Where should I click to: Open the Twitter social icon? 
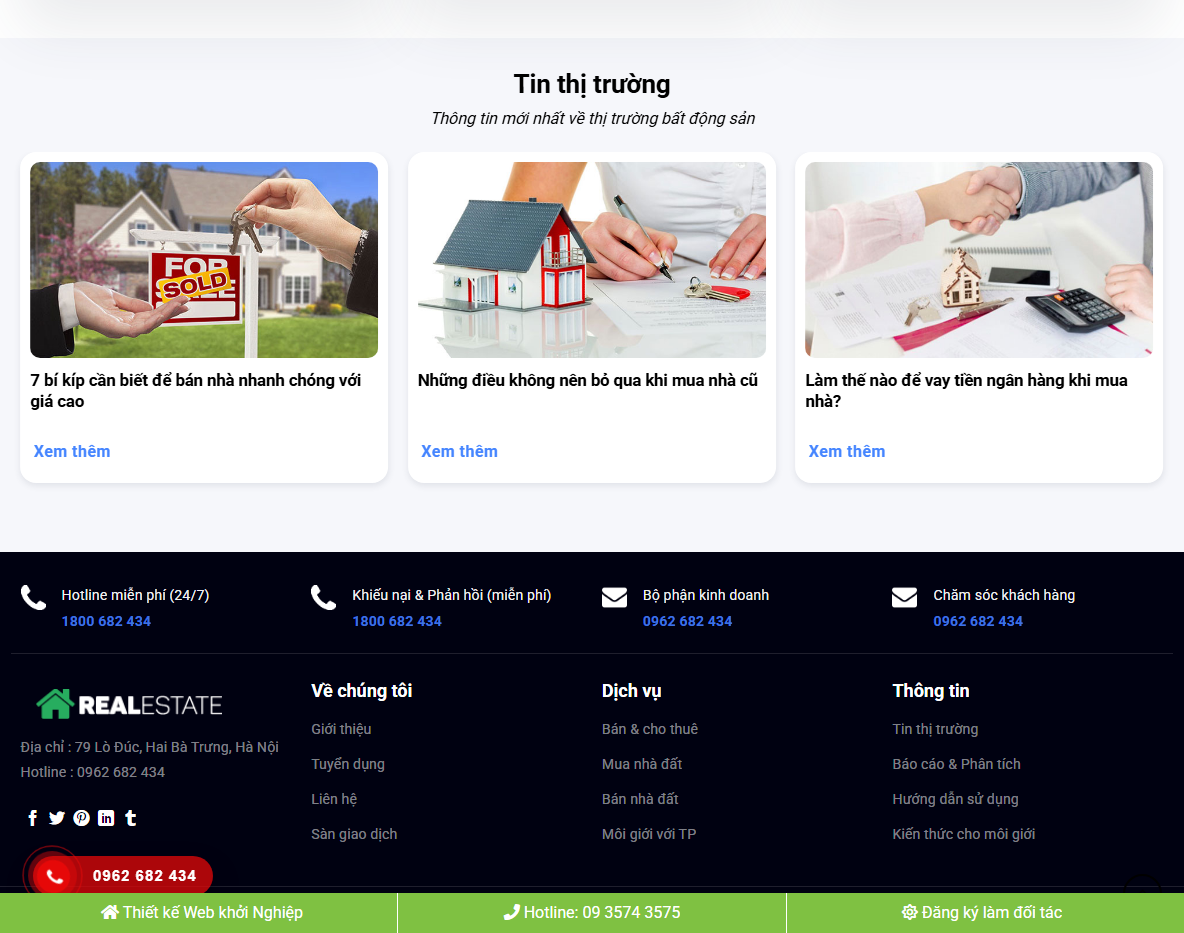point(56,818)
